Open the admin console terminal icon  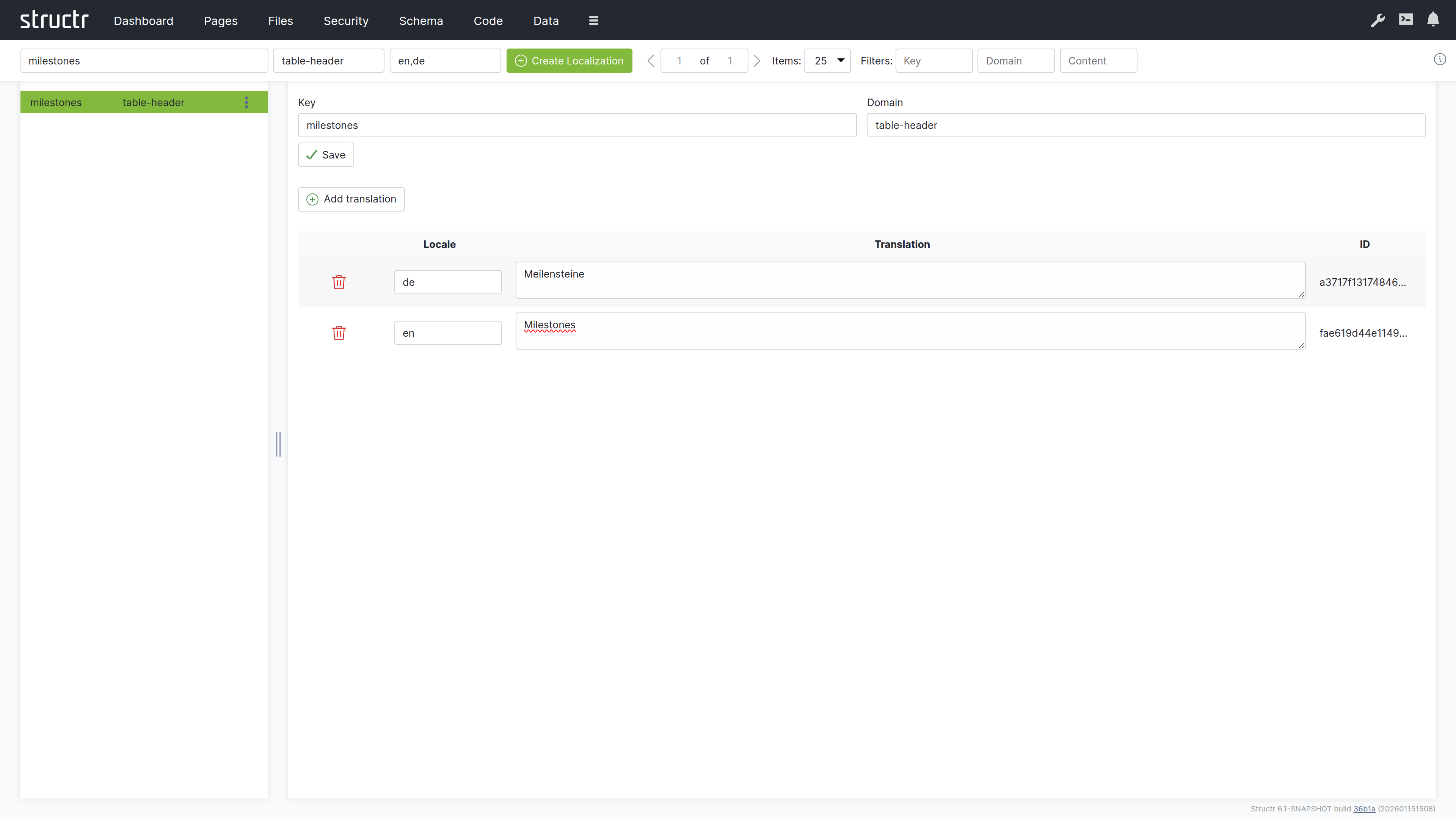pyautogui.click(x=1406, y=20)
